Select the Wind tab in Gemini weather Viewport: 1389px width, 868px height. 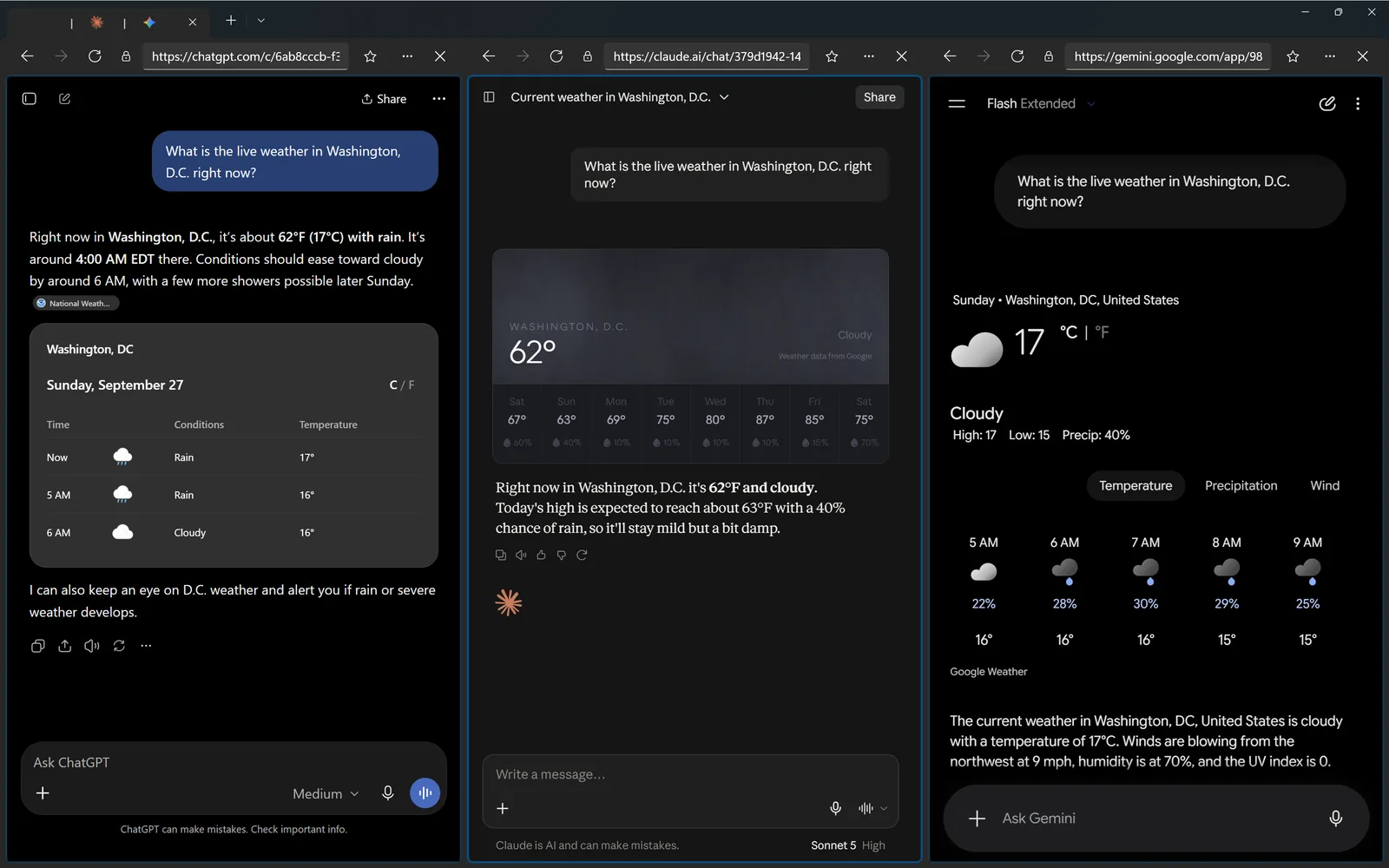point(1325,486)
